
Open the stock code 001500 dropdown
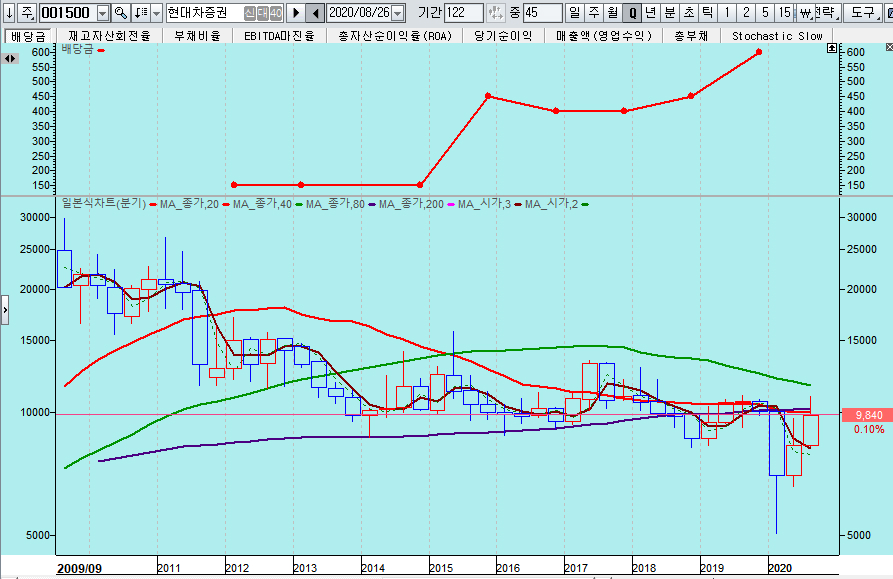coord(104,13)
